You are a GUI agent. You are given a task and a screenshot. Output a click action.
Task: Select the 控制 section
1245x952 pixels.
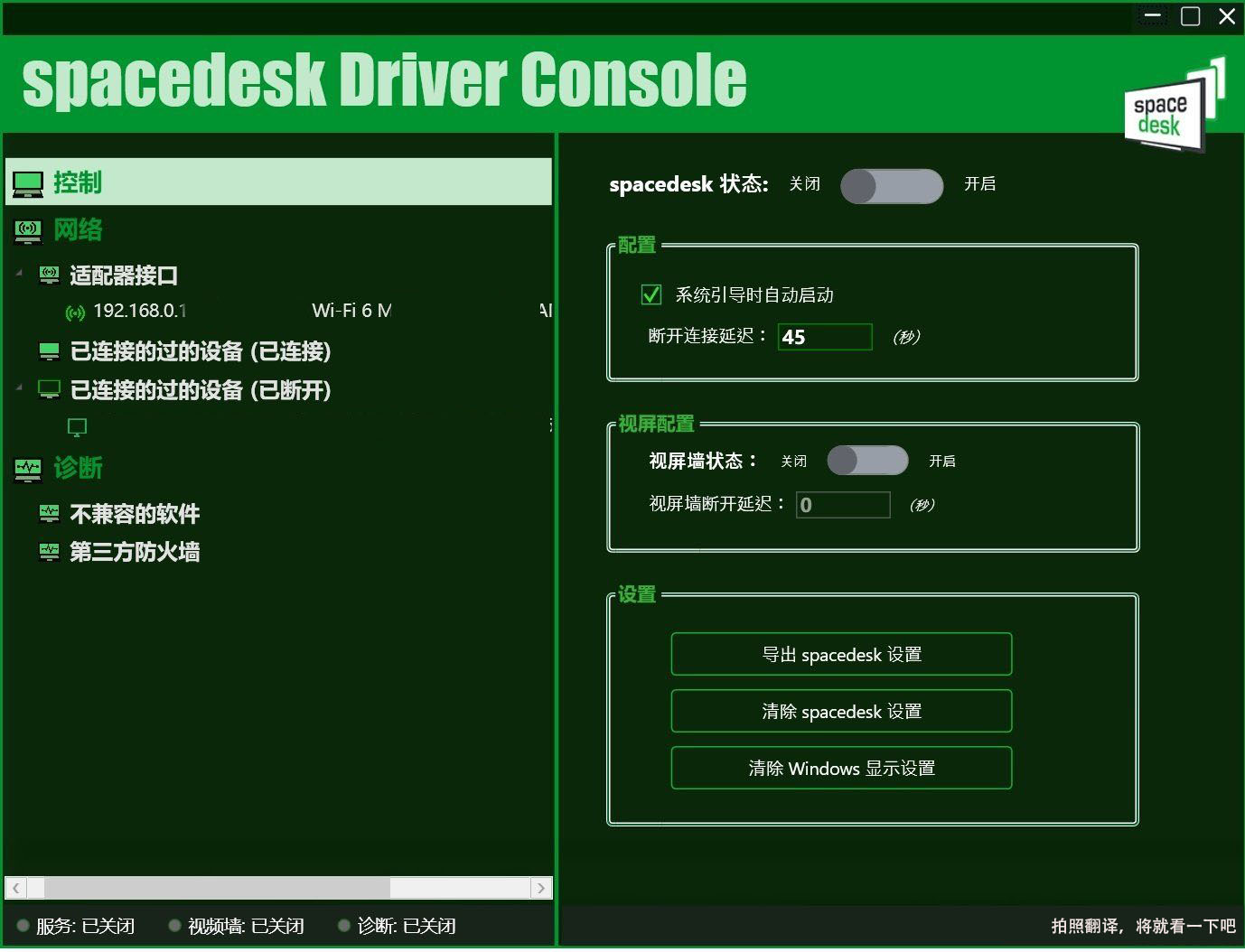[278, 182]
